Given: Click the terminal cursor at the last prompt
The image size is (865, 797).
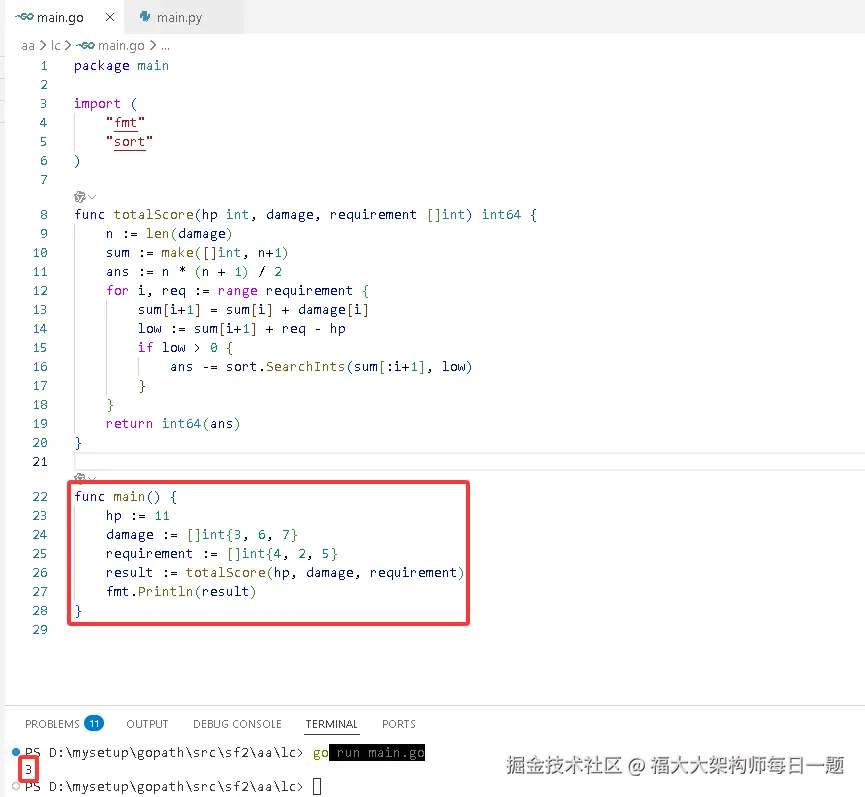Looking at the screenshot, I should click(x=317, y=786).
